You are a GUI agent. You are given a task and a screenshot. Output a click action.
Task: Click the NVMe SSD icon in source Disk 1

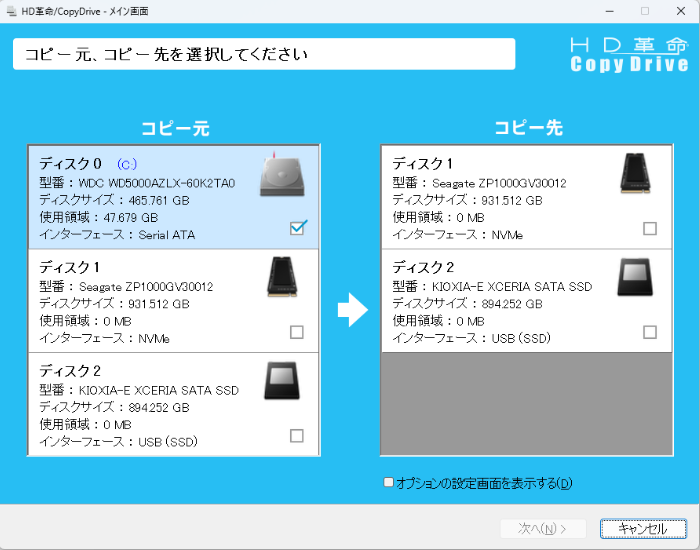click(281, 276)
